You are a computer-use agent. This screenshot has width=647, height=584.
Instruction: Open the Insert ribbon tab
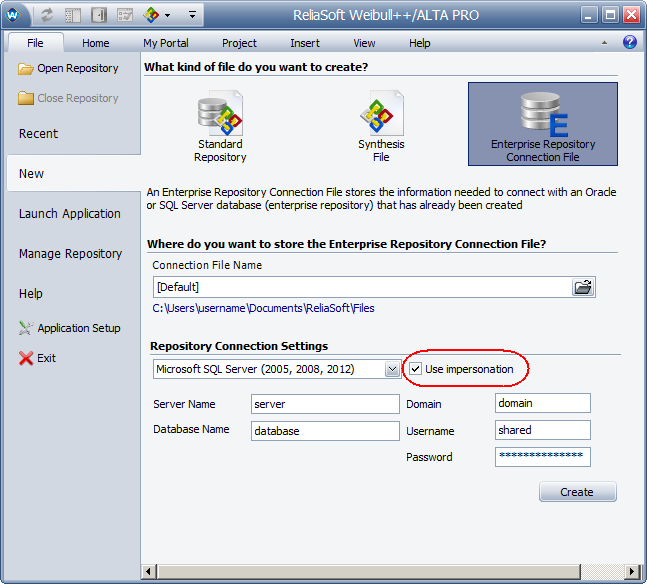(305, 43)
